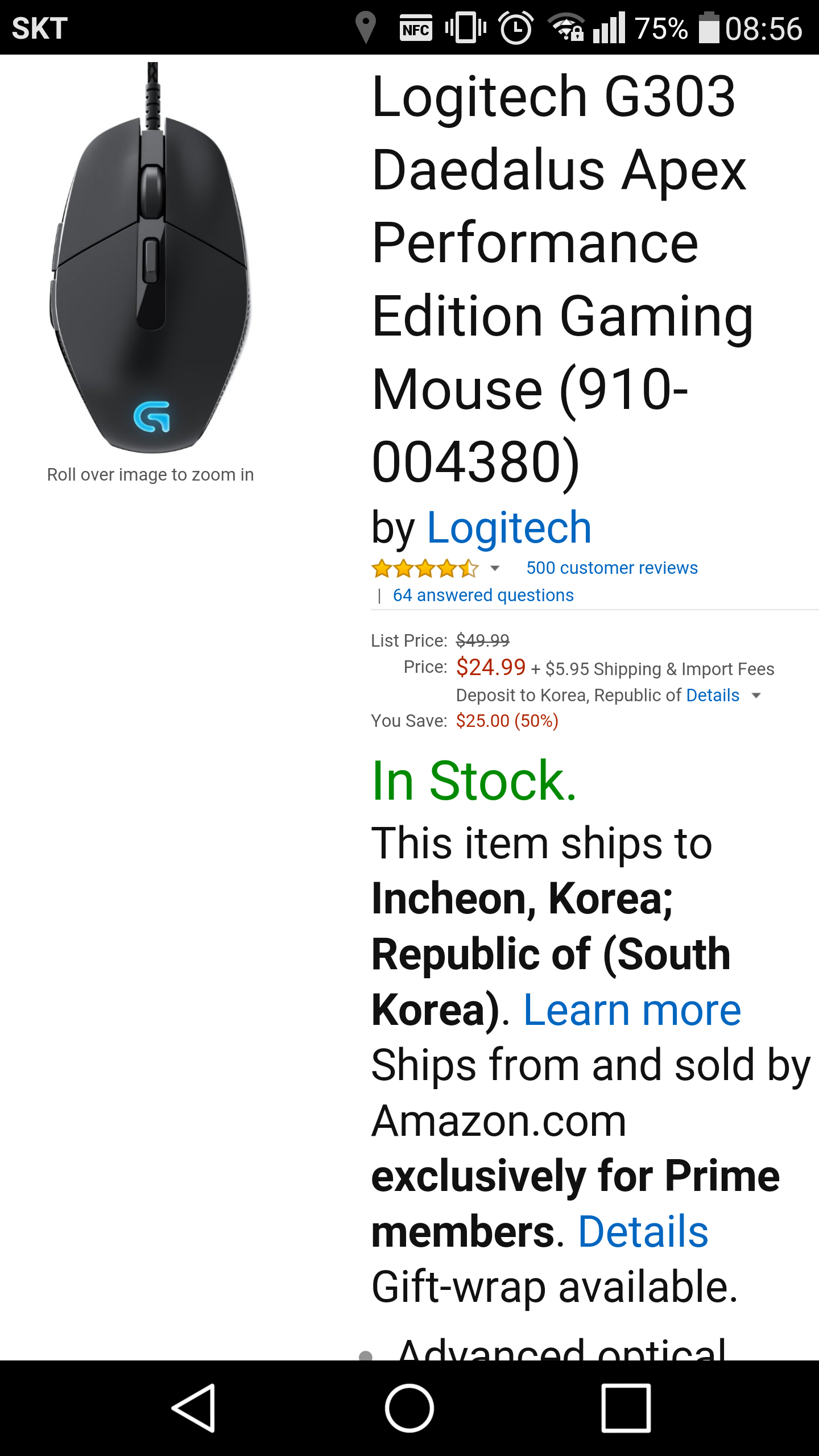Image resolution: width=819 pixels, height=1456 pixels.
Task: Tap the Android back navigation button
Action: [x=193, y=1408]
